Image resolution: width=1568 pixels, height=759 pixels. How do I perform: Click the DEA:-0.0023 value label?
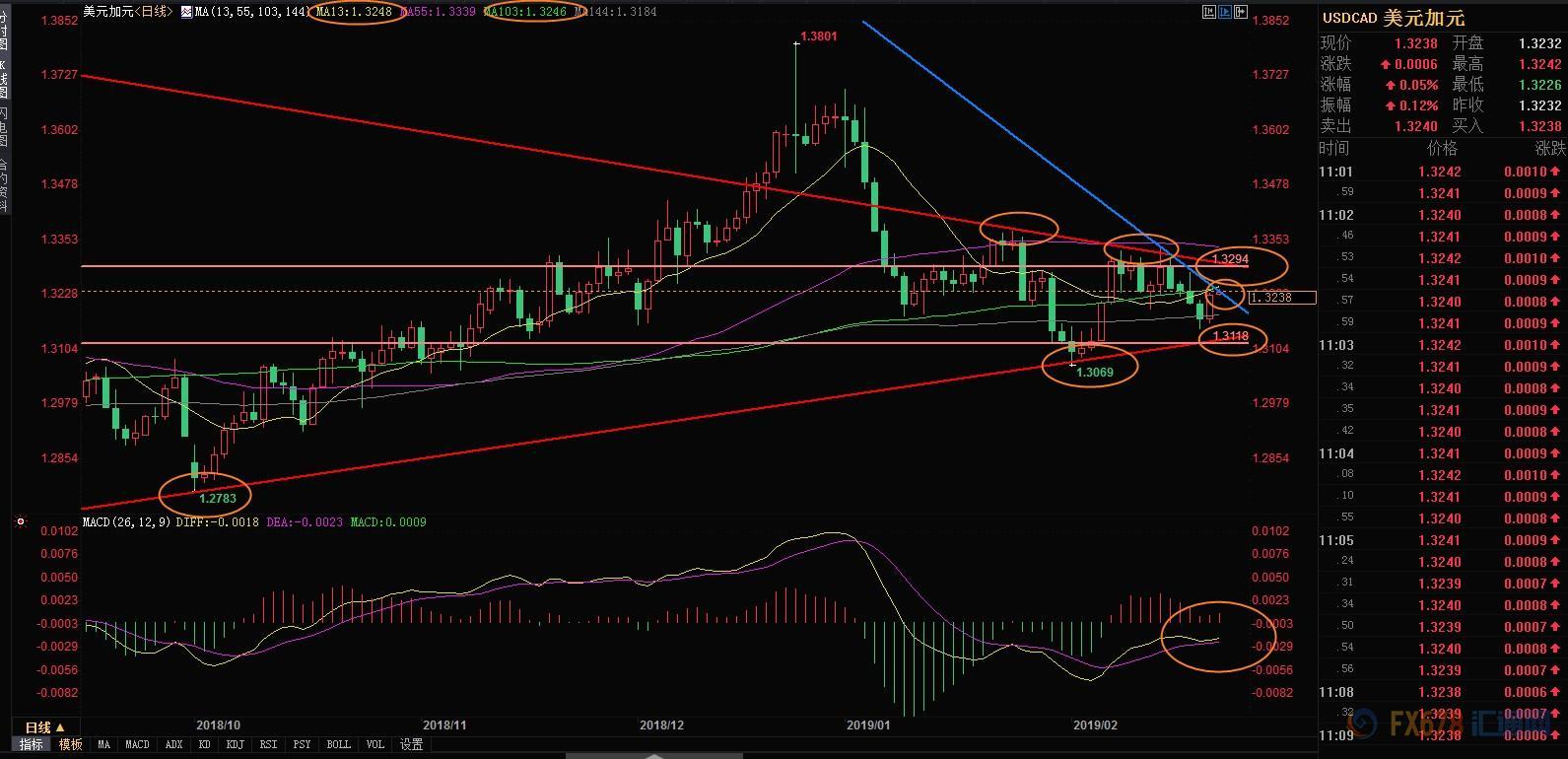(x=305, y=521)
